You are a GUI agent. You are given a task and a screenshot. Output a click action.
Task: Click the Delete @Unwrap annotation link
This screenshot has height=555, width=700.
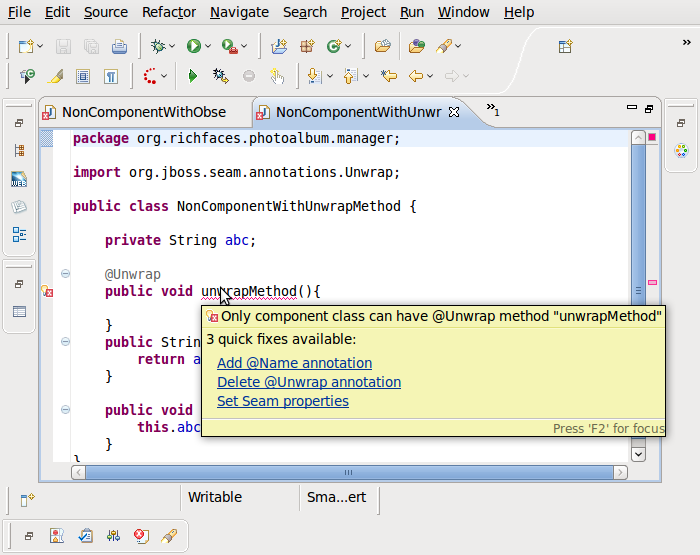(x=308, y=382)
